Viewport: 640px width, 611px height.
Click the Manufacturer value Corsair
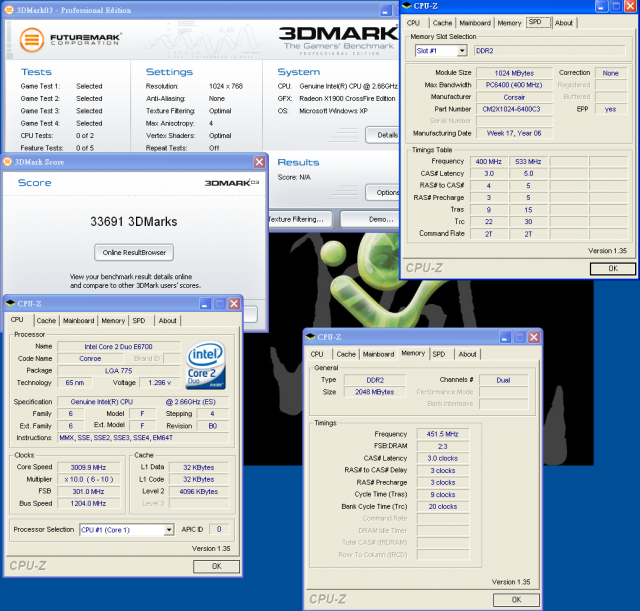514,97
